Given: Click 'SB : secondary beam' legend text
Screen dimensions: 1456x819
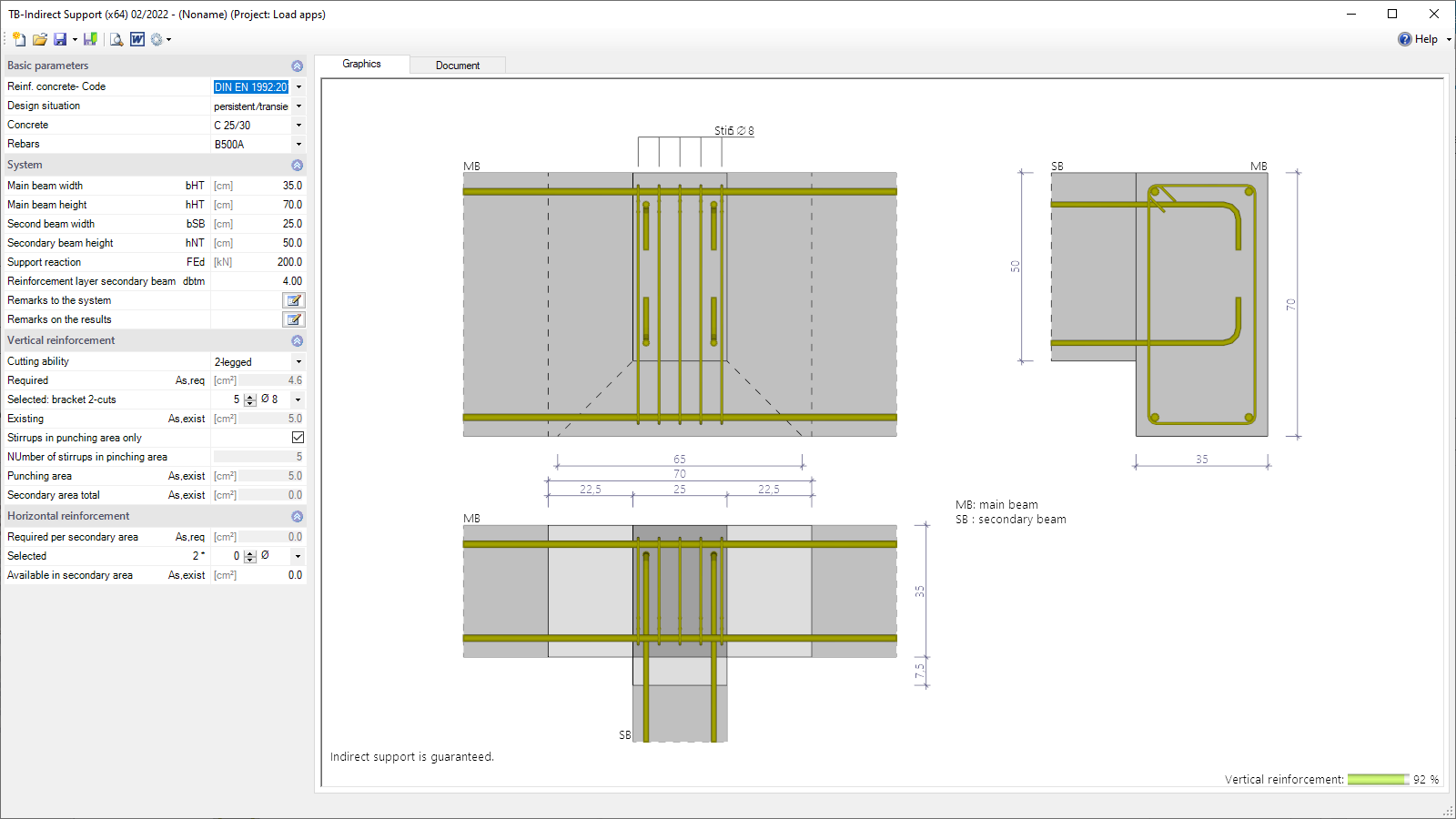Looking at the screenshot, I should (x=1011, y=520).
